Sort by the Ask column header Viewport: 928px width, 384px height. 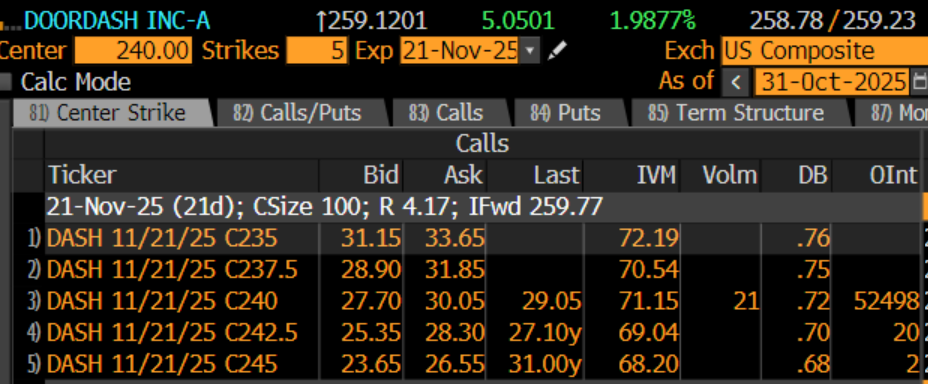(445, 175)
